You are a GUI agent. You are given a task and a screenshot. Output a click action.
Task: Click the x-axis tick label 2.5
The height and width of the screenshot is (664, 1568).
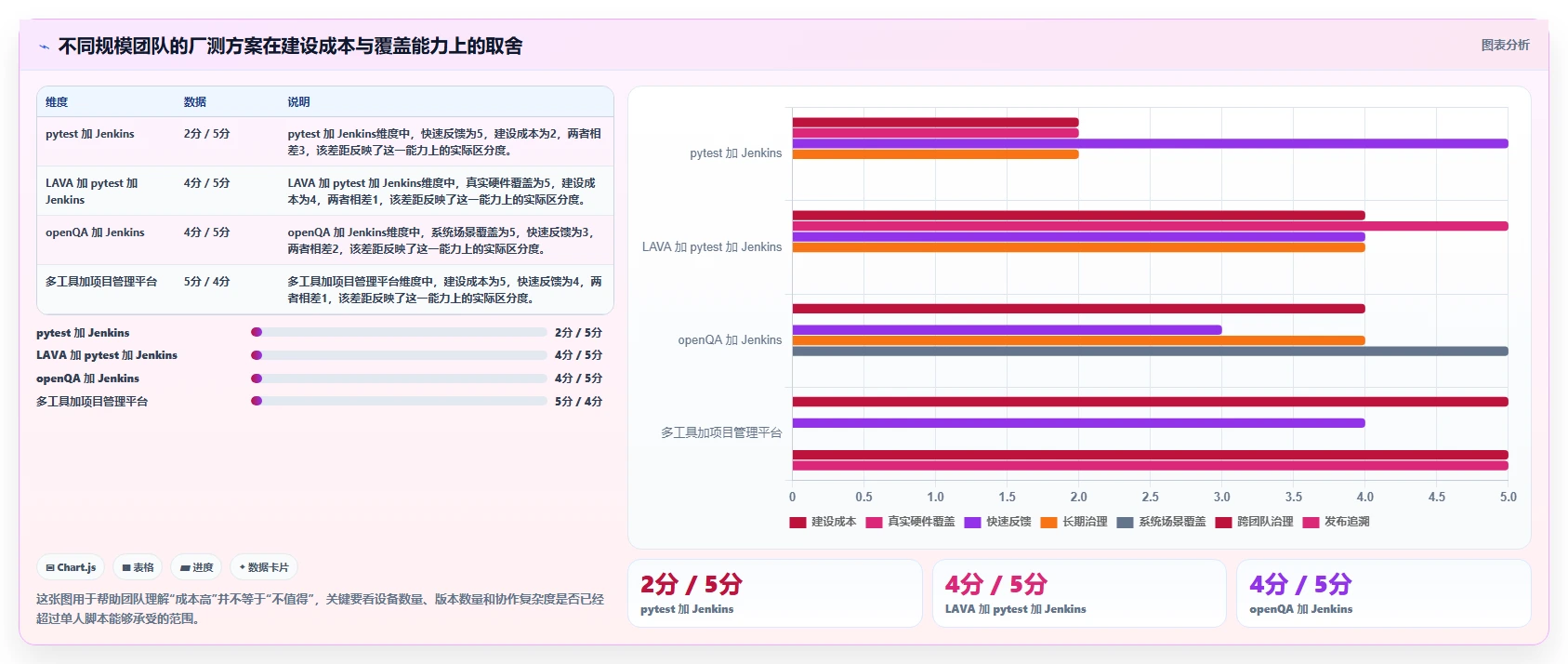(x=1150, y=497)
